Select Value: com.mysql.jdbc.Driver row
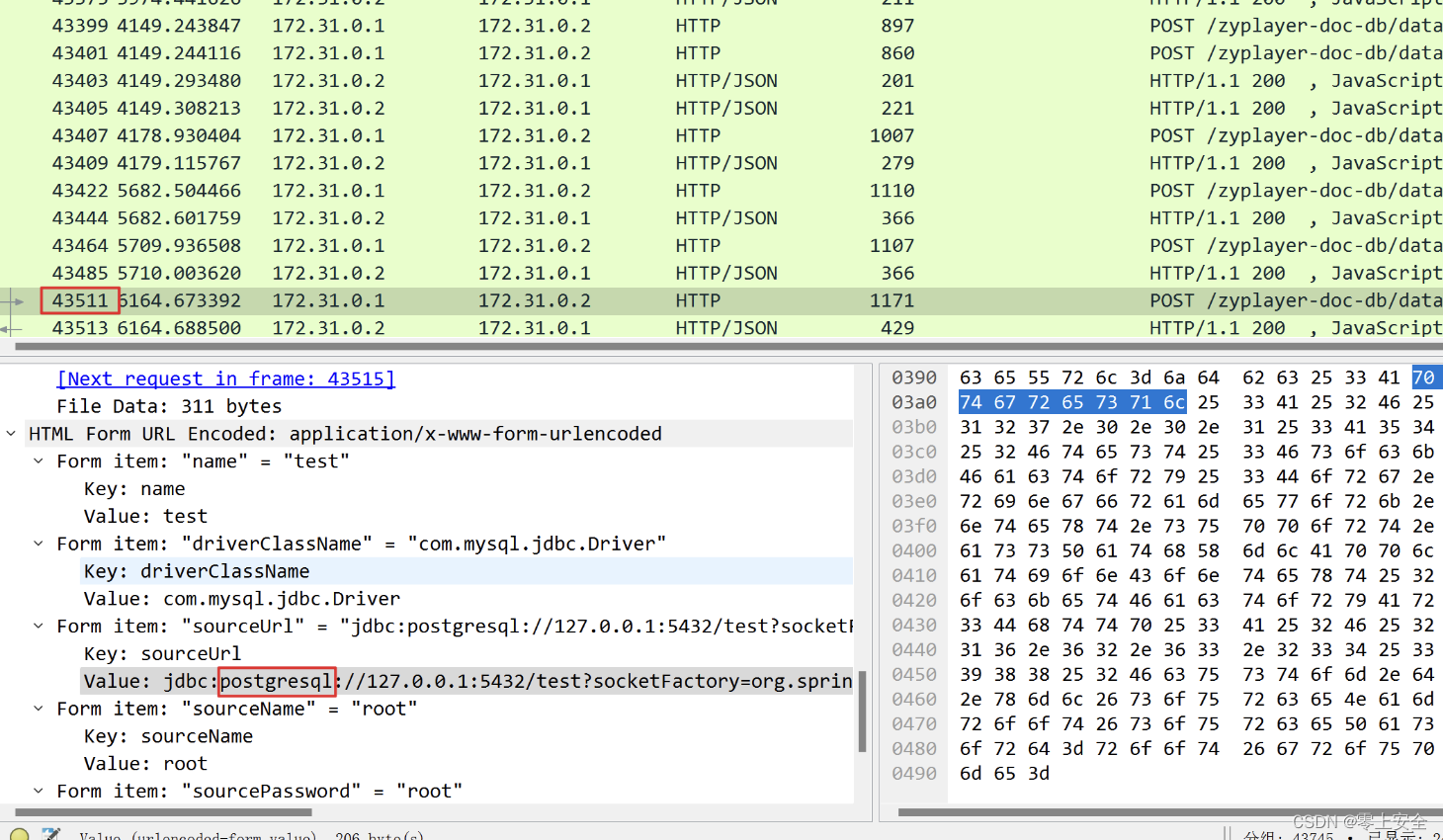1443x840 pixels. pos(242,599)
